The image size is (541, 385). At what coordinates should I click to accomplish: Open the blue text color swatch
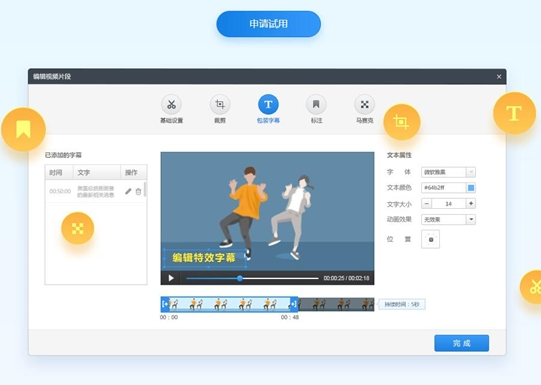coord(471,188)
